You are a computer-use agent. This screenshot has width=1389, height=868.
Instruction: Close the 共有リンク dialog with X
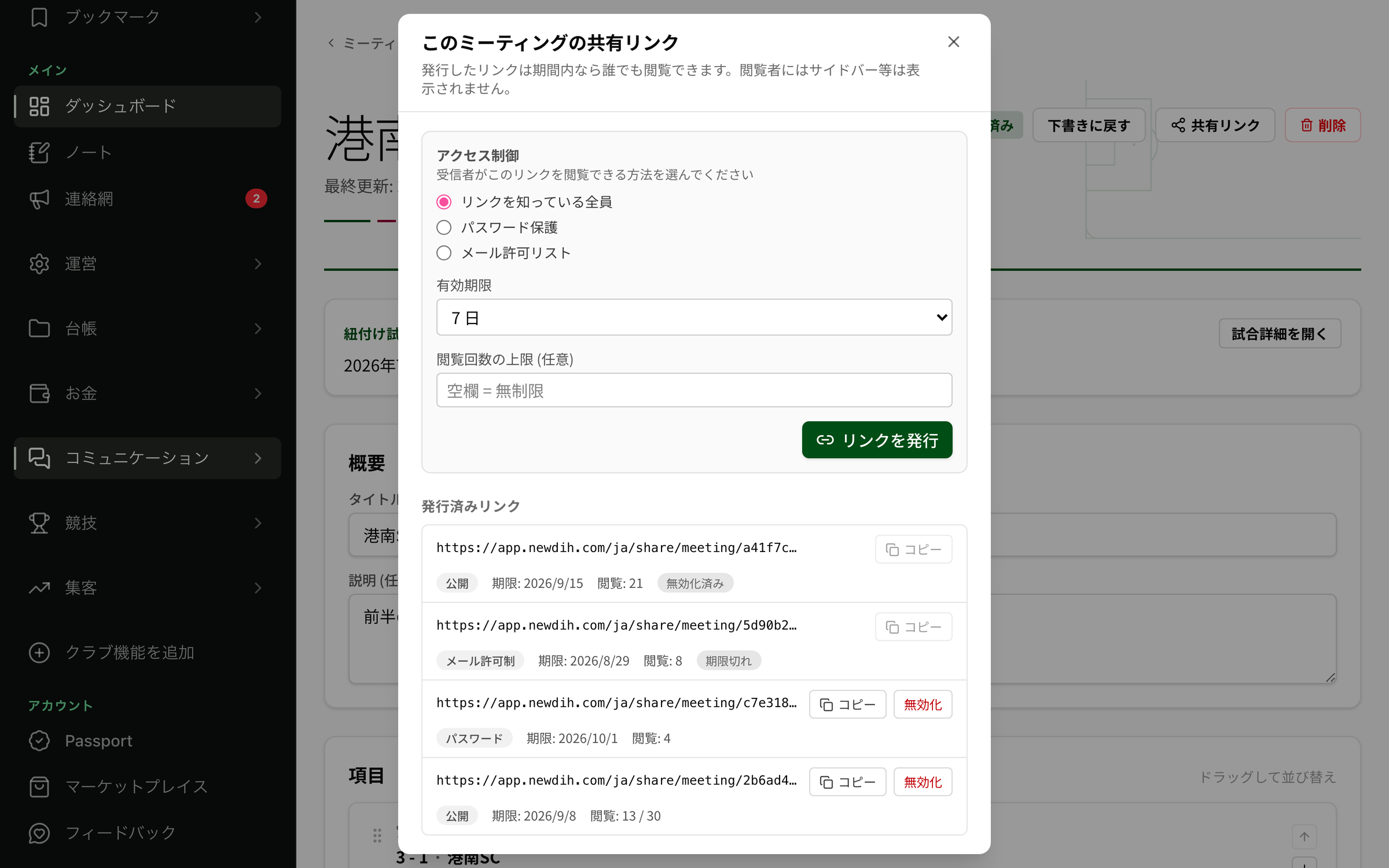(x=954, y=42)
